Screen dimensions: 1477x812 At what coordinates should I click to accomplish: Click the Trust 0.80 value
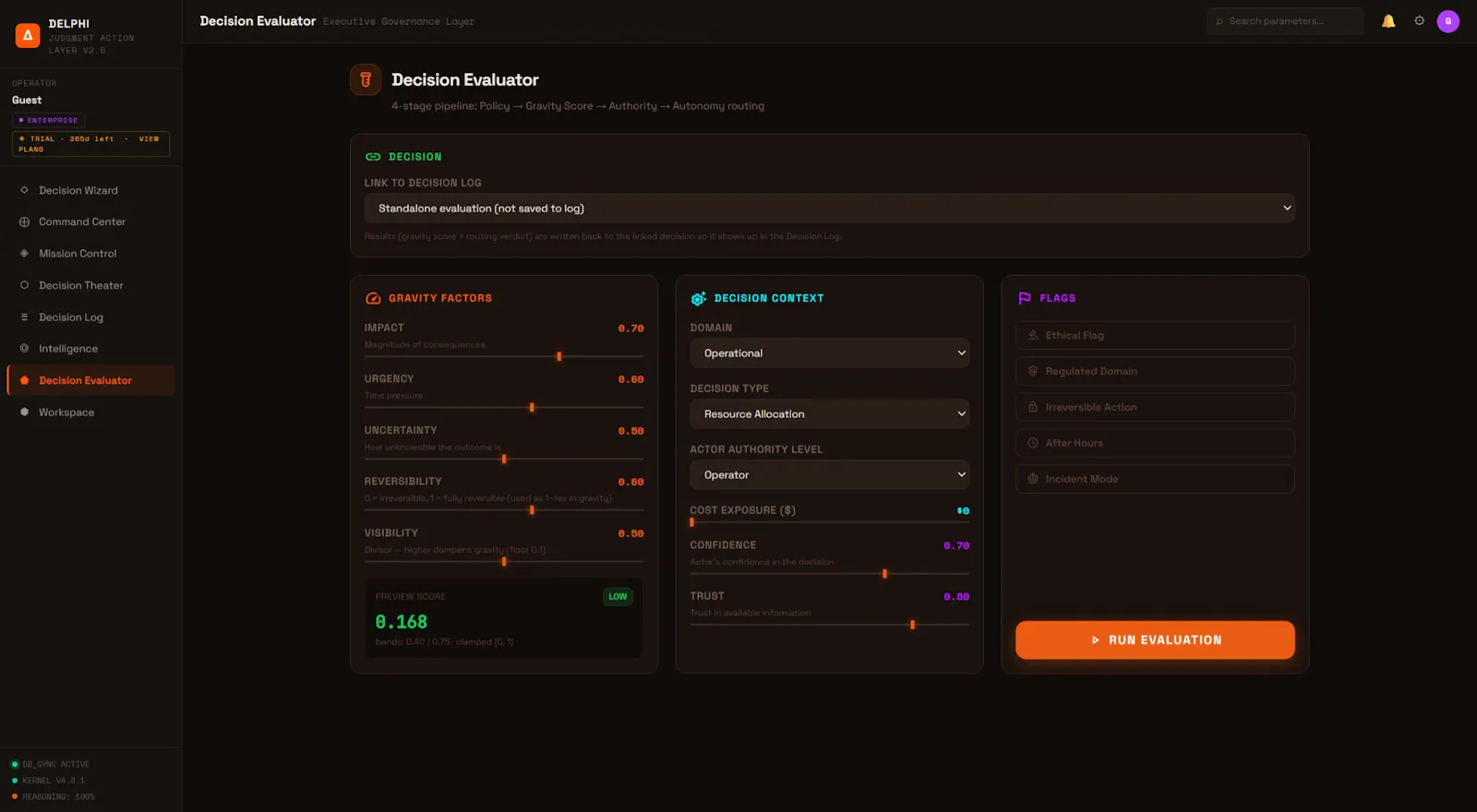pyautogui.click(x=956, y=597)
